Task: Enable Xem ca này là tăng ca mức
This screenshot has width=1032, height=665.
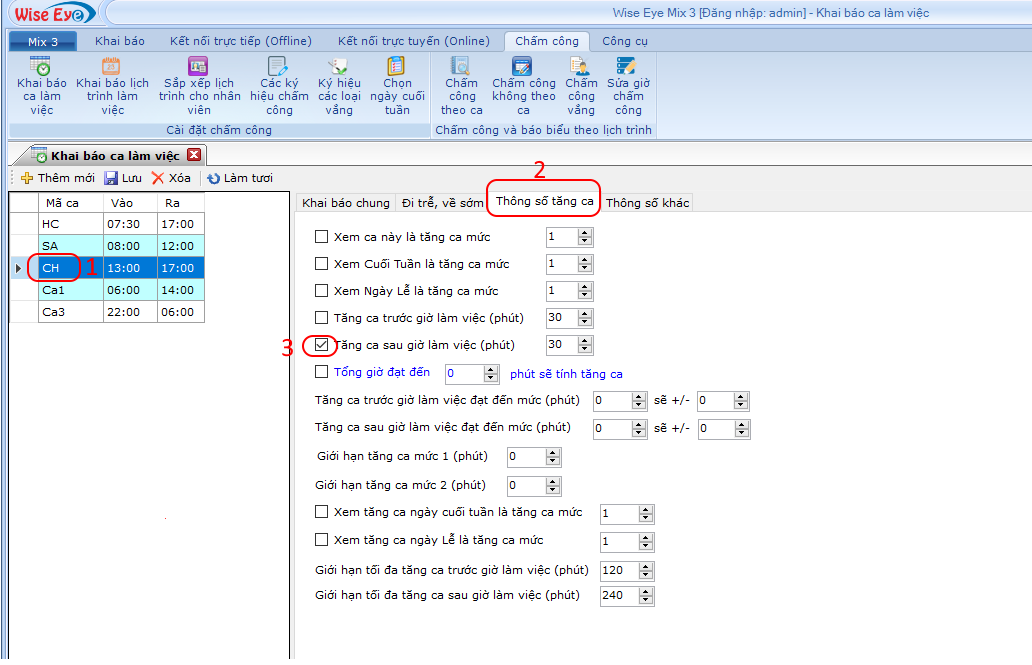Action: 322,237
